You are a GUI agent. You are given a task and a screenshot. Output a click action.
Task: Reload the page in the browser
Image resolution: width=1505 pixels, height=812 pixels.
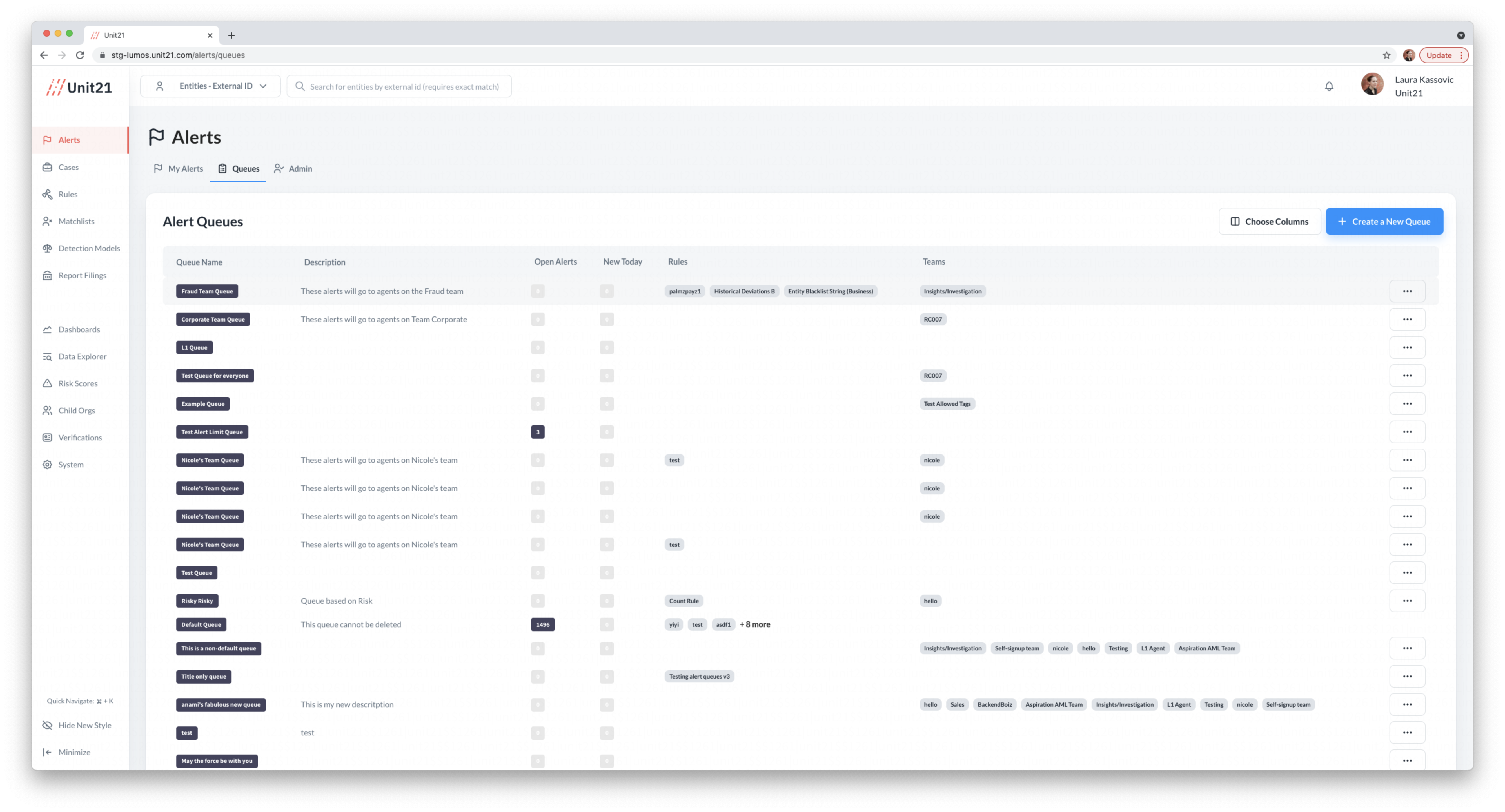pos(80,55)
